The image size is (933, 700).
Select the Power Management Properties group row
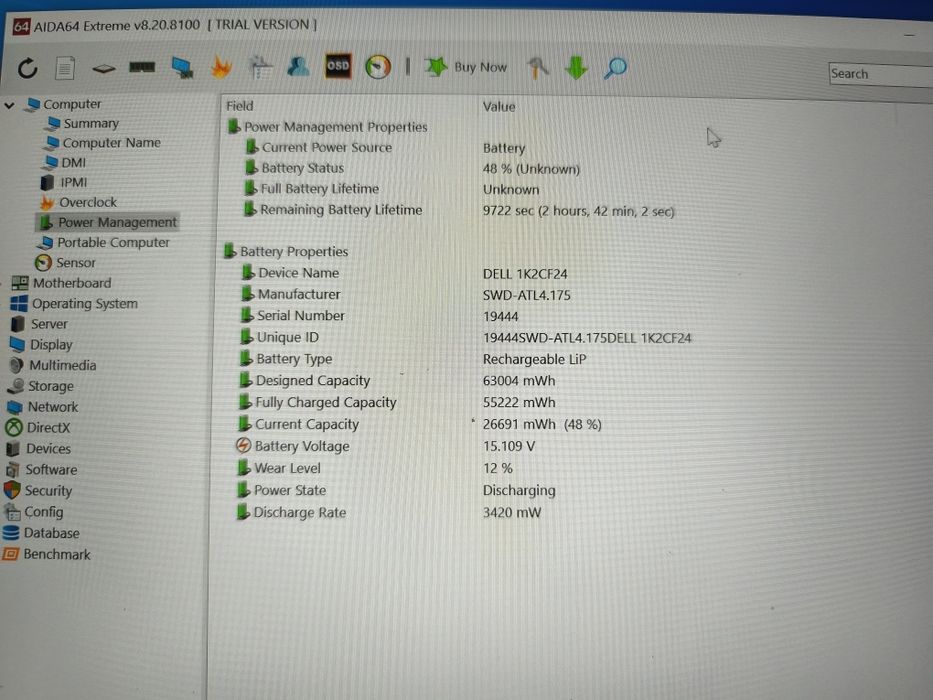[328, 127]
